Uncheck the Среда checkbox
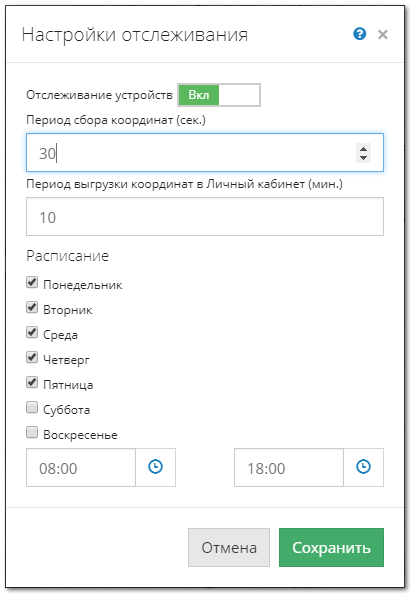The width and height of the screenshot is (414, 597). (32, 332)
